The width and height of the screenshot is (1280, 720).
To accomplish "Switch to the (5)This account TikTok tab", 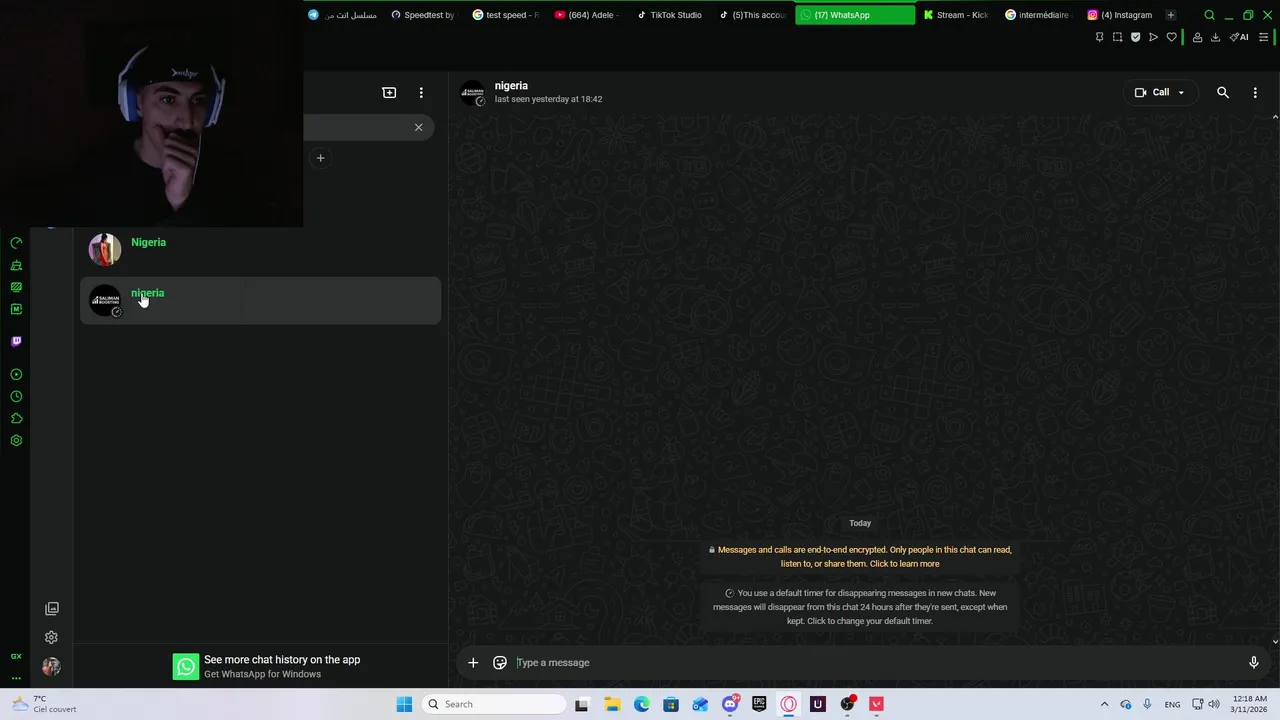I will coord(752,15).
